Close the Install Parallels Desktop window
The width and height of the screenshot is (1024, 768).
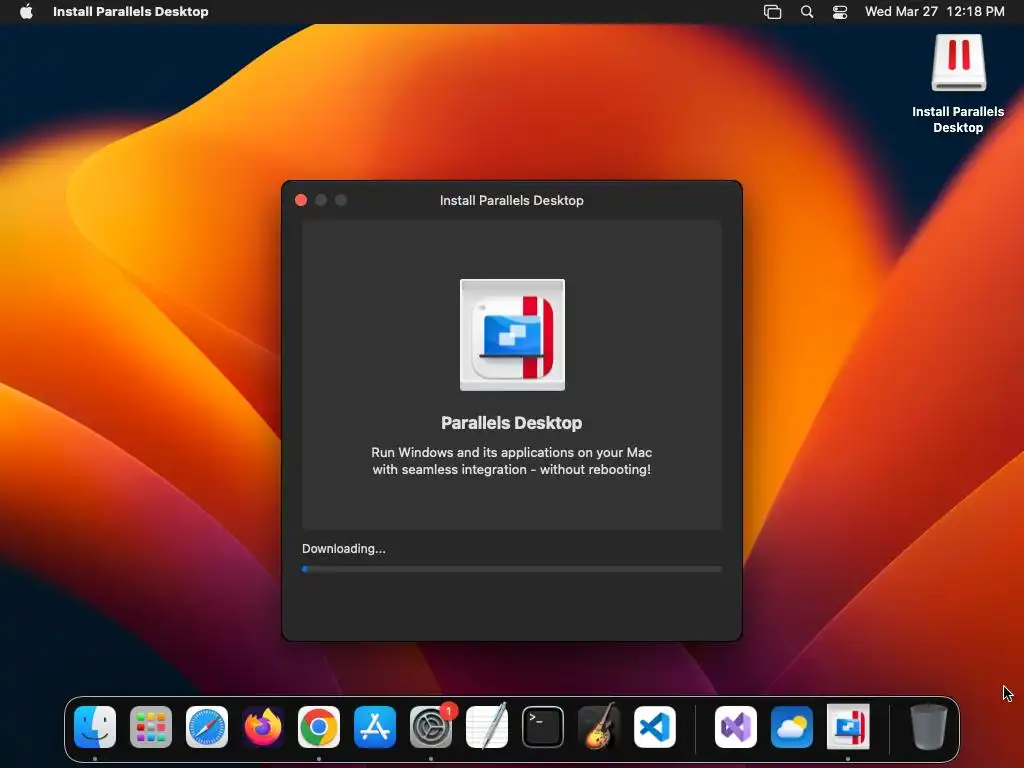[301, 200]
